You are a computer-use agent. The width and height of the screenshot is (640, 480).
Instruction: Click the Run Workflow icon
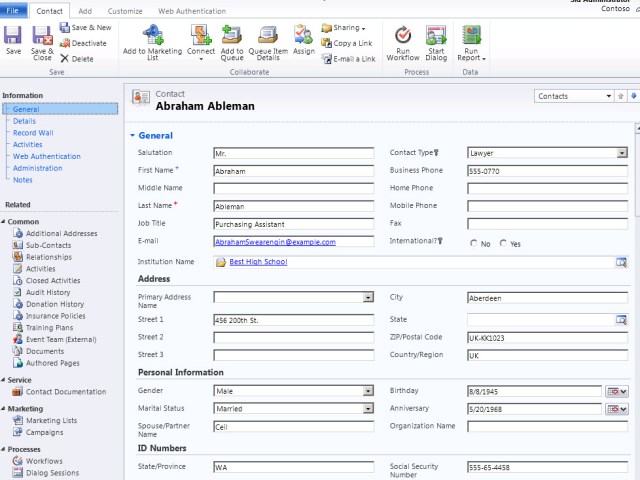pyautogui.click(x=403, y=36)
